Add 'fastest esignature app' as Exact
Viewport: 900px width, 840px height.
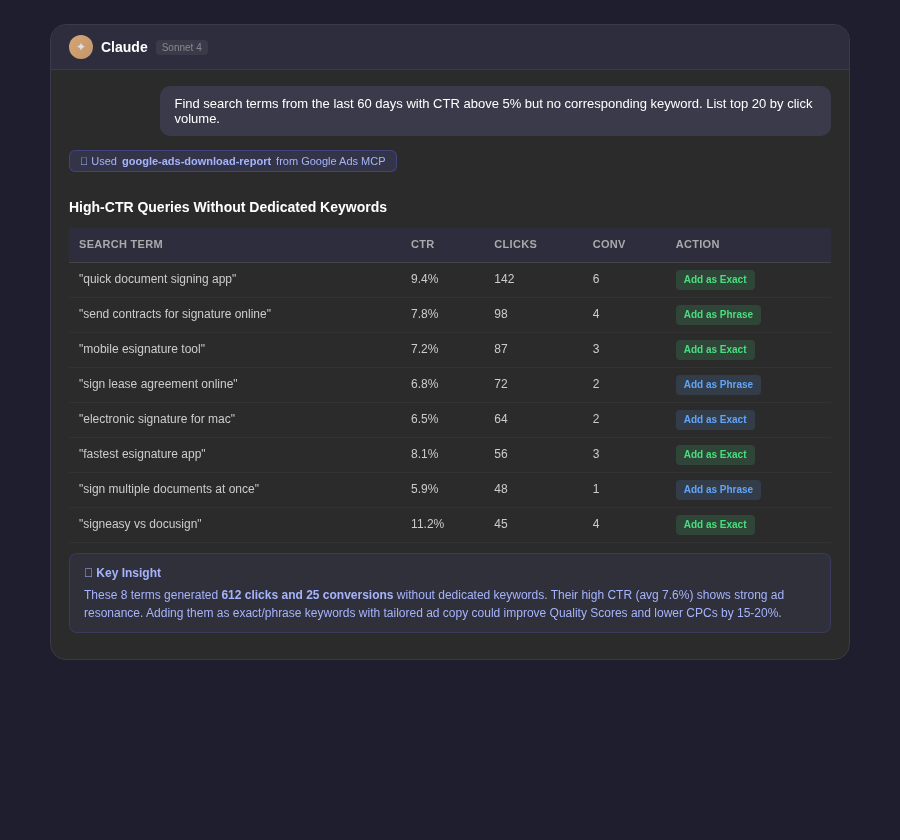pos(714,455)
